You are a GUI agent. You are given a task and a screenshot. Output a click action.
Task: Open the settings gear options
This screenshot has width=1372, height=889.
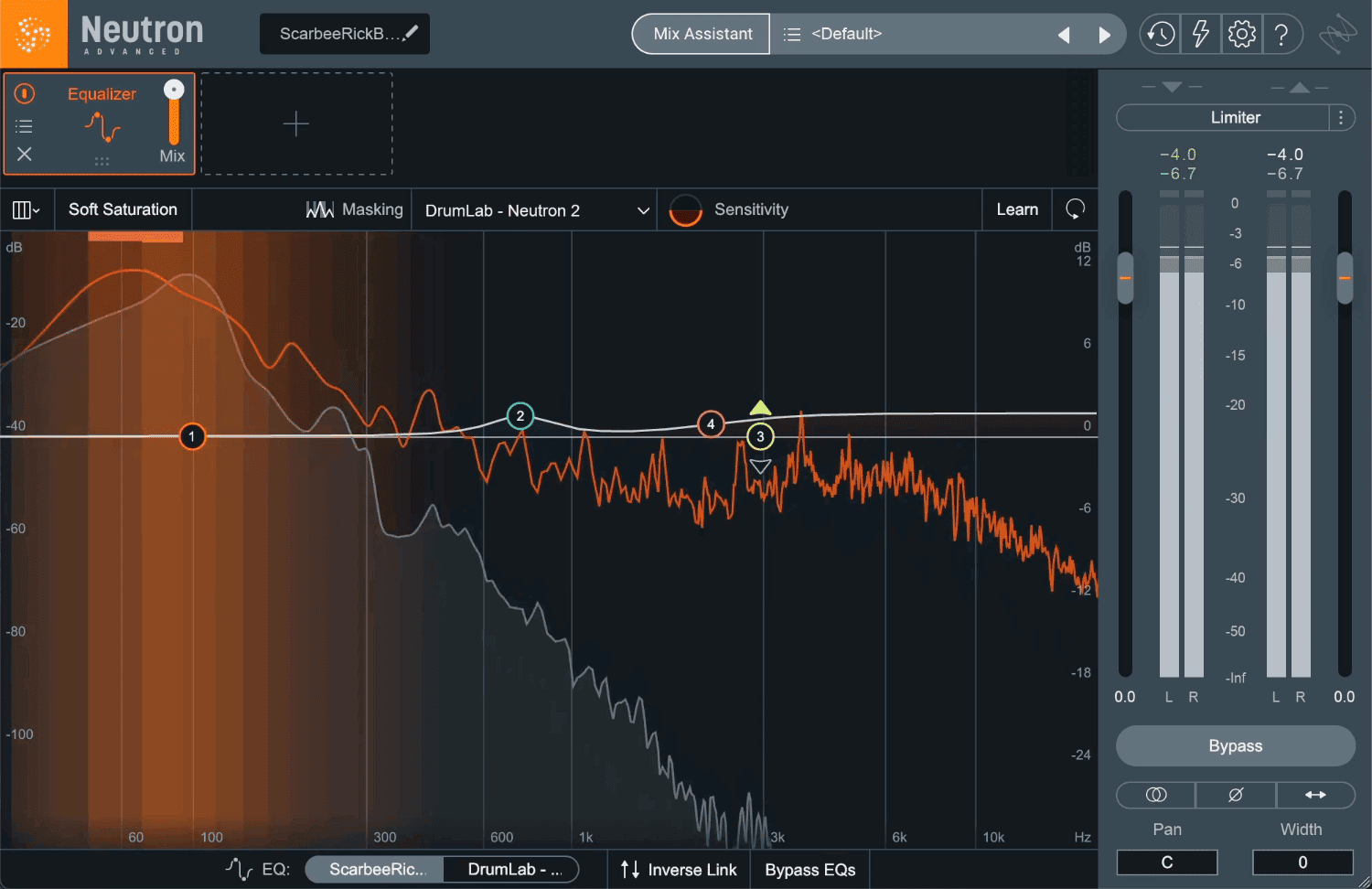tap(1241, 35)
